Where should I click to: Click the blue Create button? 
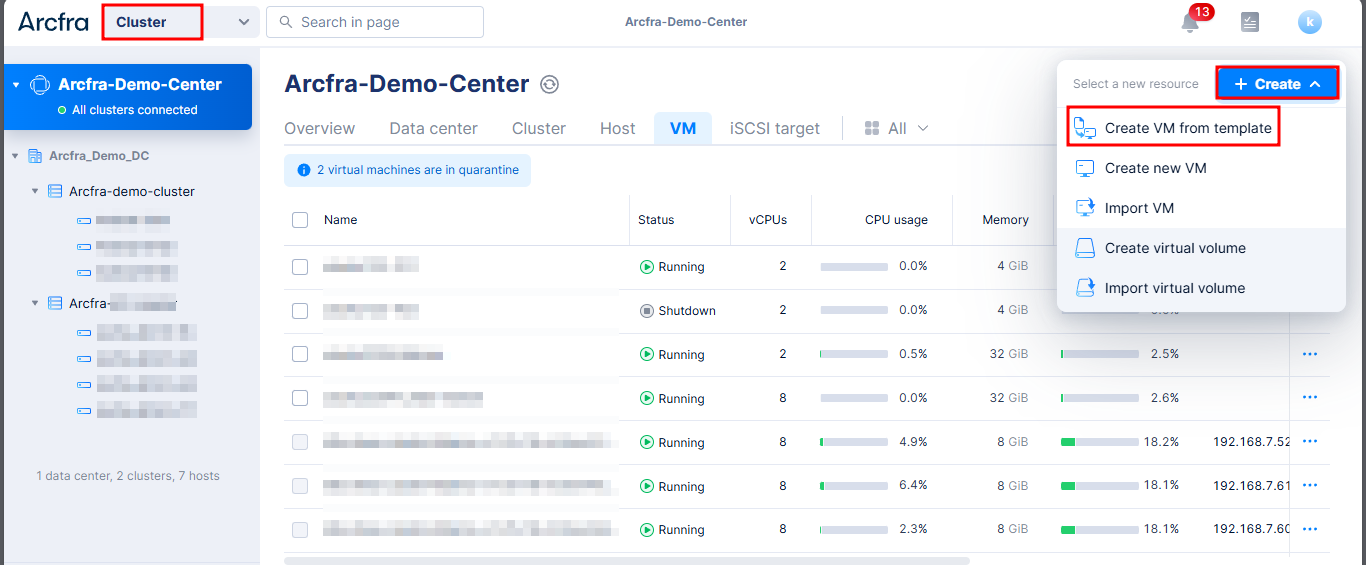[x=1277, y=84]
